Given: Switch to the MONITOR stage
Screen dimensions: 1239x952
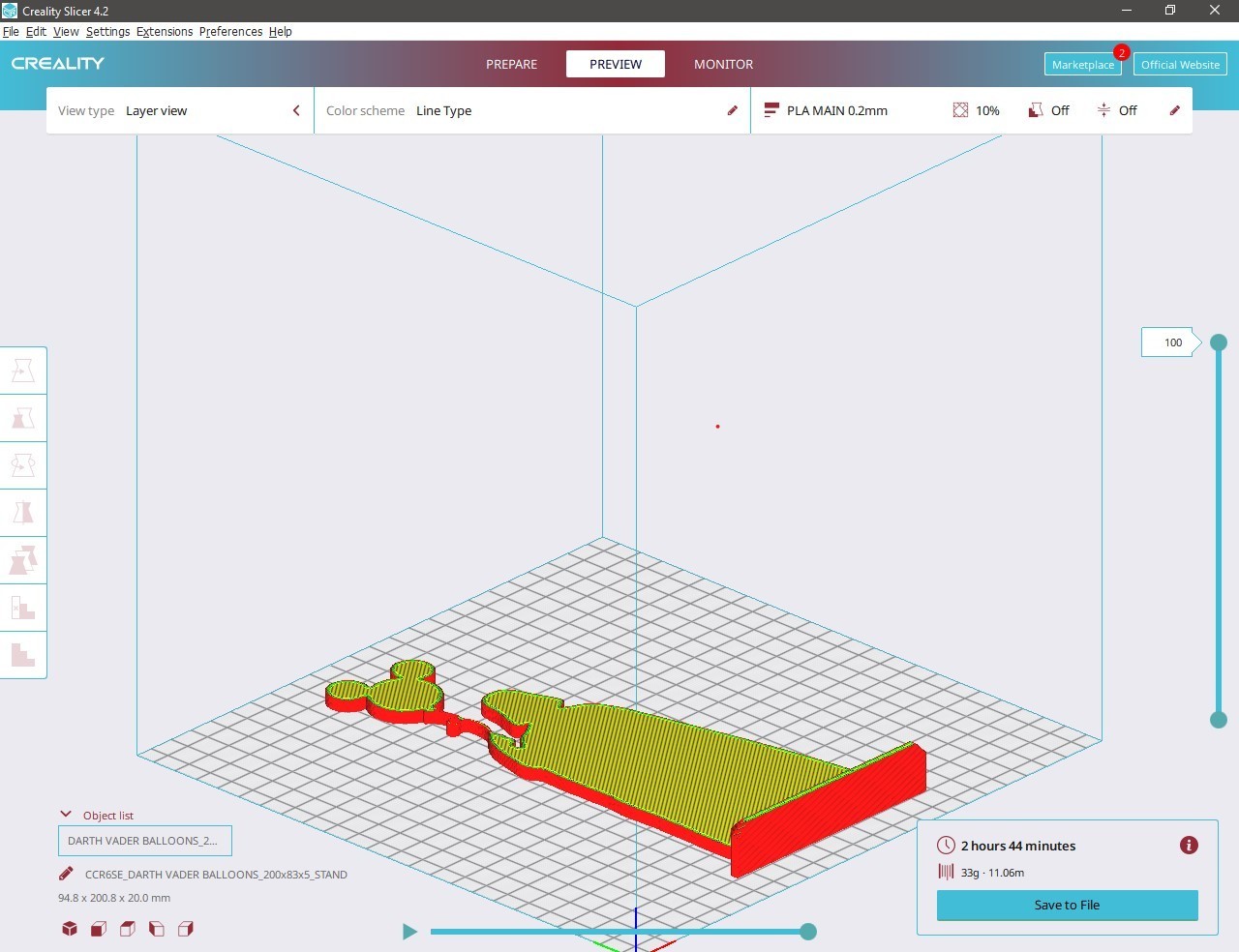Looking at the screenshot, I should pyautogui.click(x=723, y=64).
